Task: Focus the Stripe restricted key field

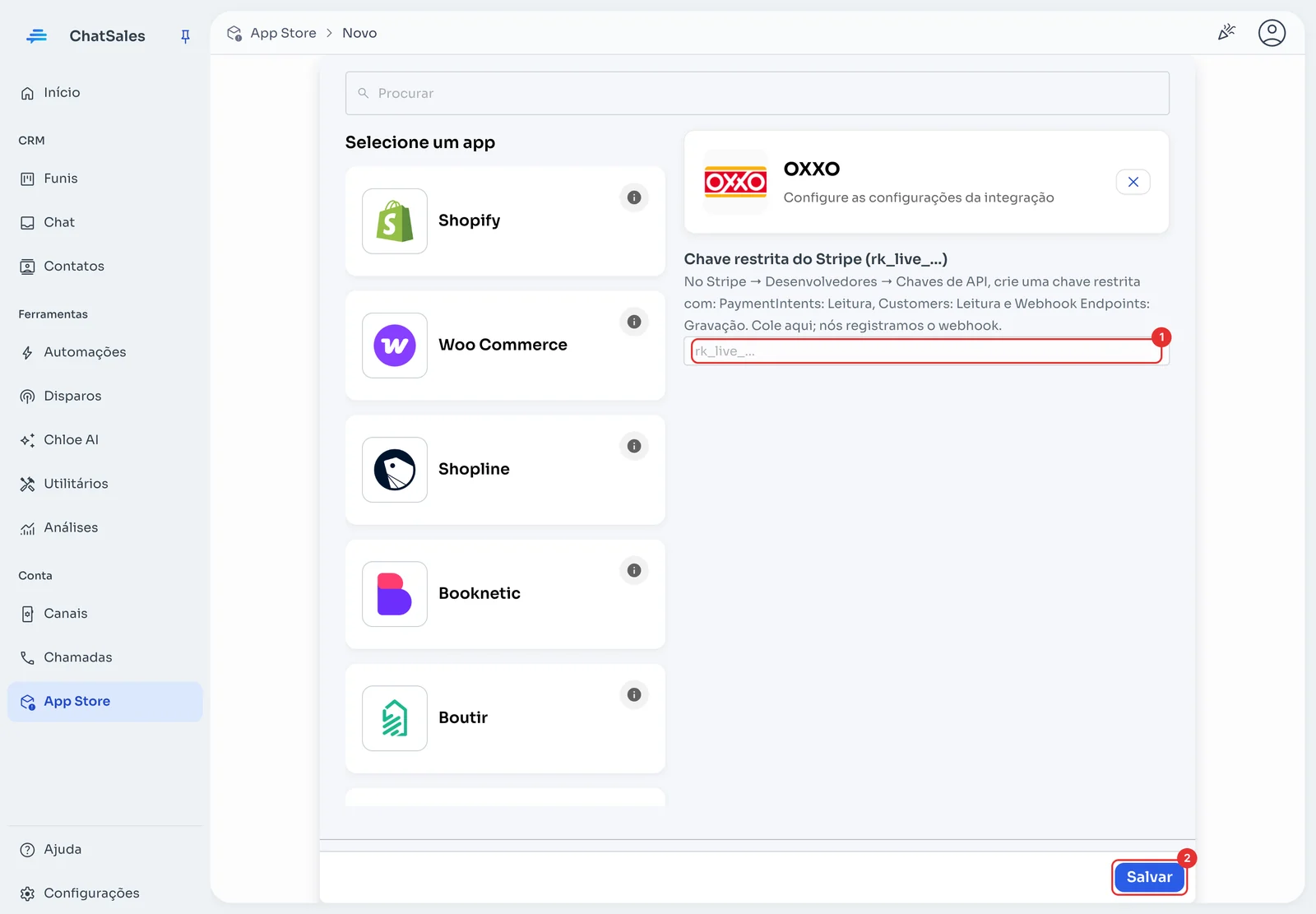Action: click(926, 351)
